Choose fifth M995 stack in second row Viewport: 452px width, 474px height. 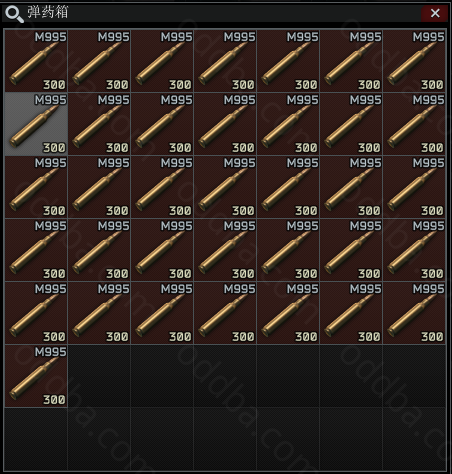click(x=288, y=124)
